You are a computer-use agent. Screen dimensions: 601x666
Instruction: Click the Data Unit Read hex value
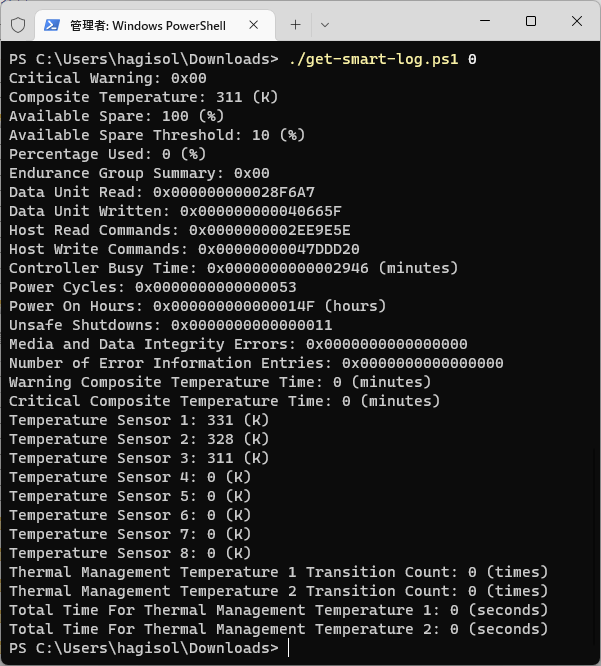[234, 192]
